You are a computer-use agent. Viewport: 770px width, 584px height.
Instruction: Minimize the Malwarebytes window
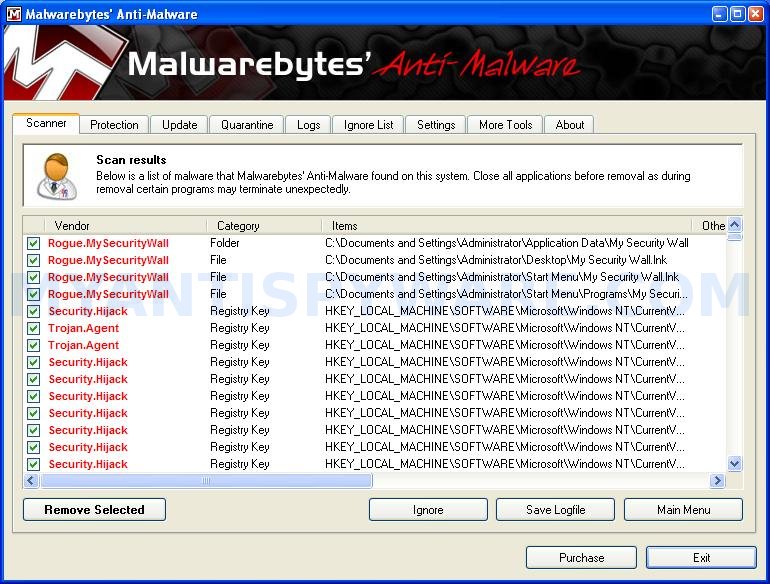[x=719, y=14]
